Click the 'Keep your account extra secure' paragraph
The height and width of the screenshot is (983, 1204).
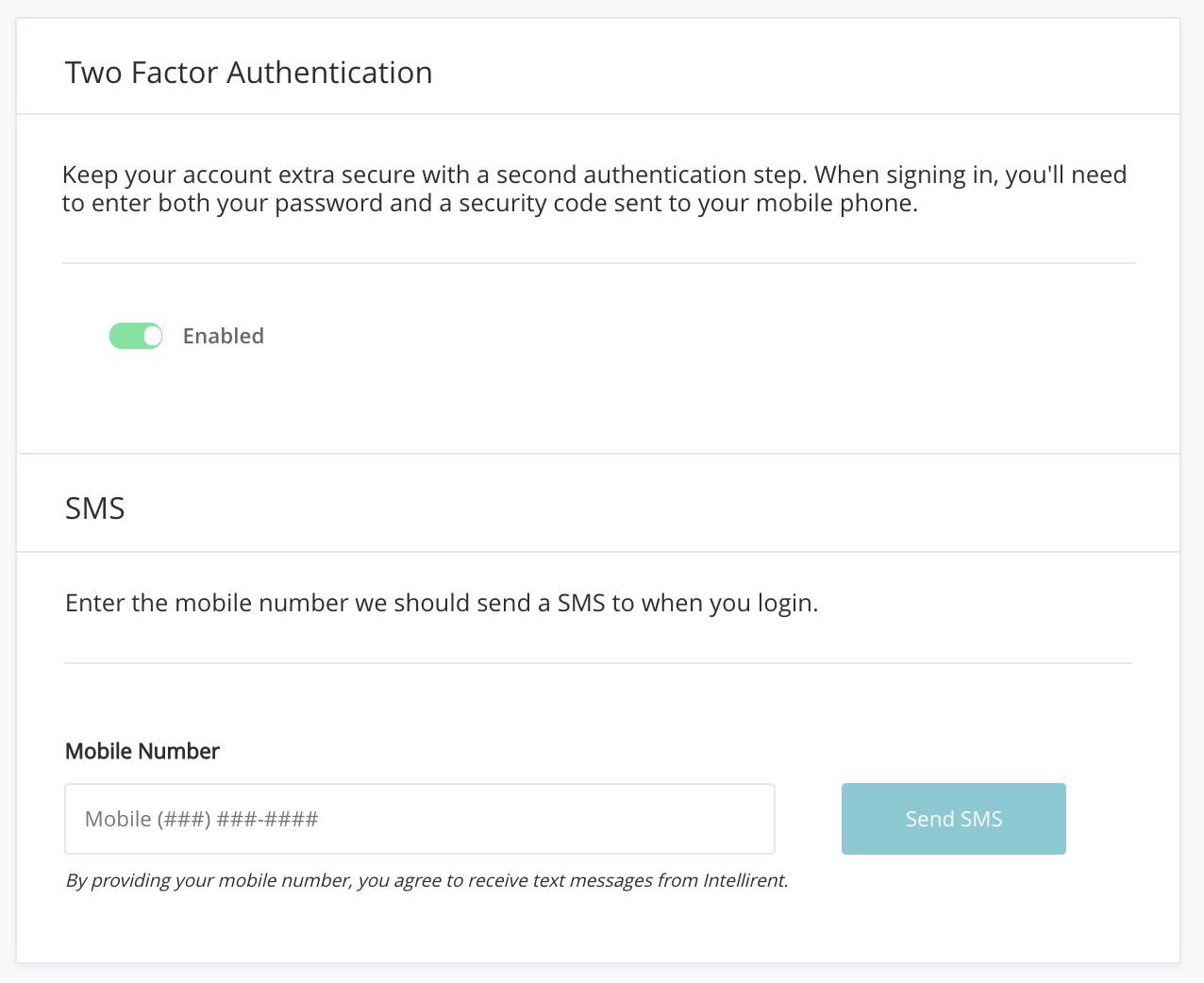coord(594,189)
